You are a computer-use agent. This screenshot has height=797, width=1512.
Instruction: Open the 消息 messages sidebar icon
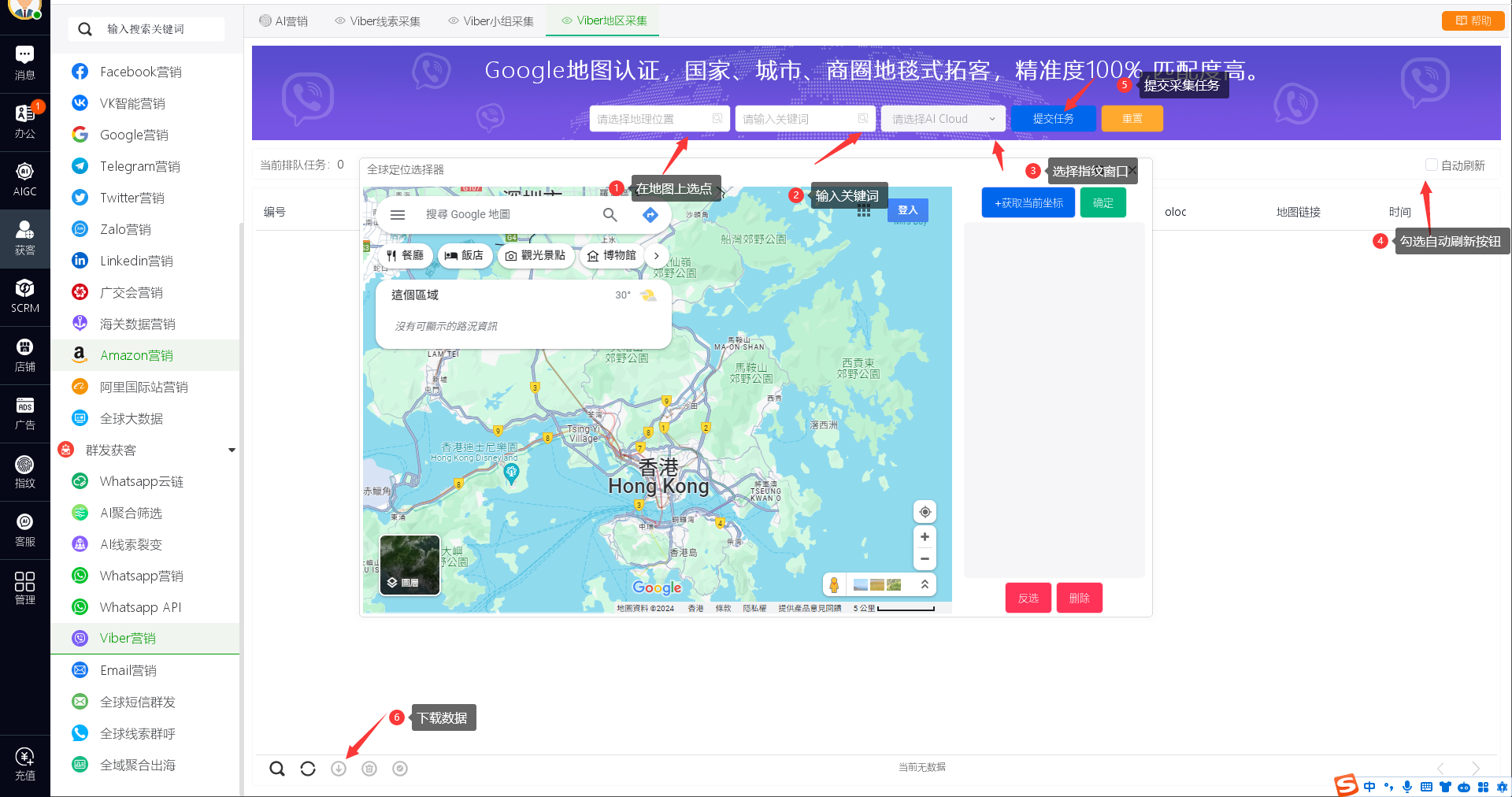point(24,63)
